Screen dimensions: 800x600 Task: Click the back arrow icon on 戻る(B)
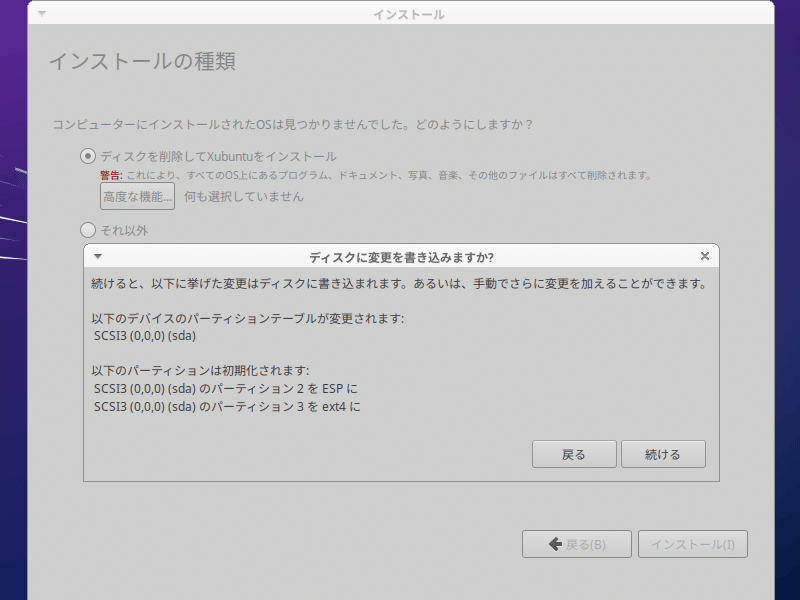click(555, 544)
